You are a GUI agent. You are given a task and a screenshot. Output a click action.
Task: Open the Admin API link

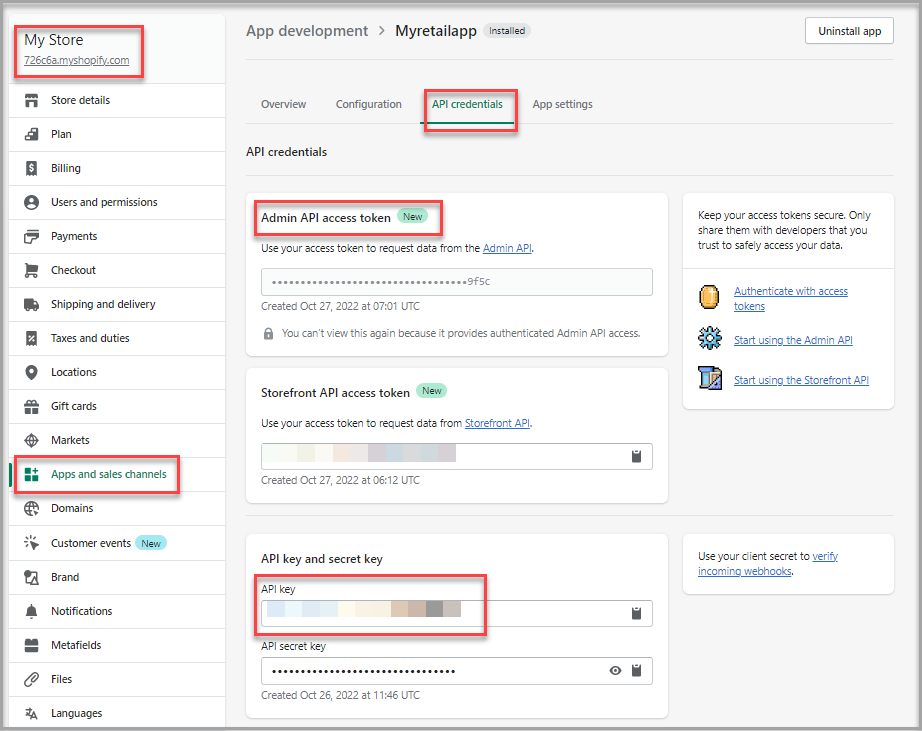tap(507, 248)
